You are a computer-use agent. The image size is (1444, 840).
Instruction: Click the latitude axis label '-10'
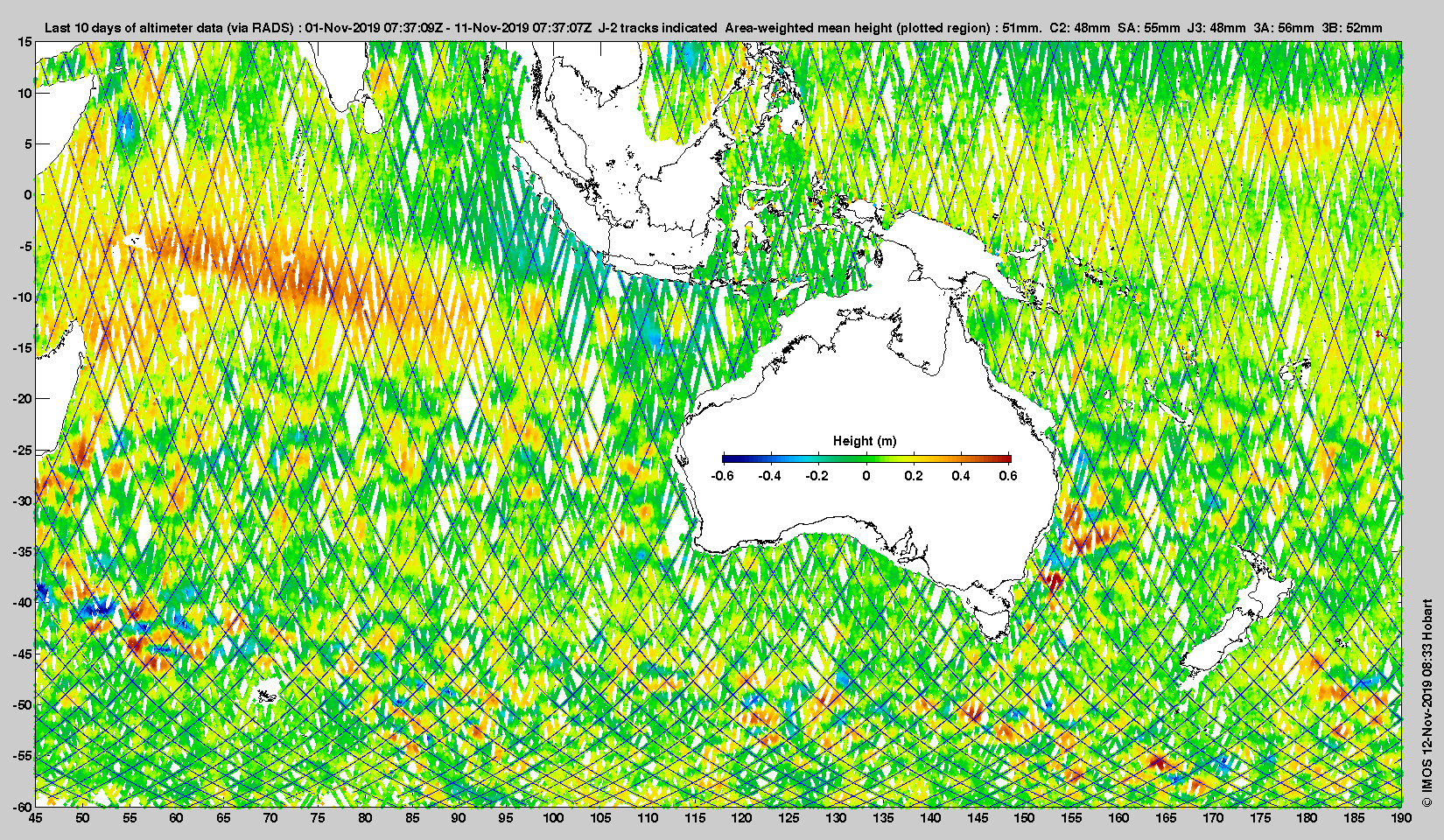pos(22,297)
